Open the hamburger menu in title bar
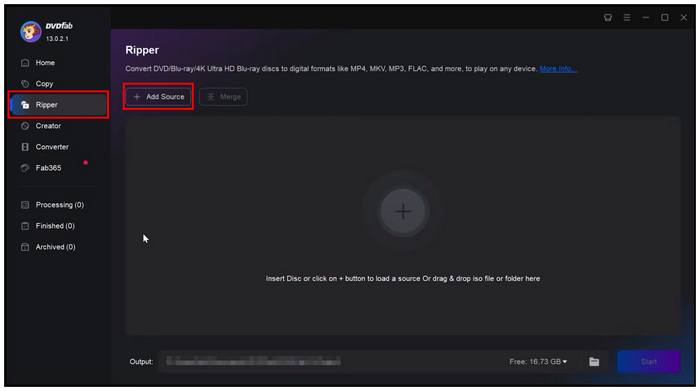The height and width of the screenshot is (391, 700). tap(627, 17)
